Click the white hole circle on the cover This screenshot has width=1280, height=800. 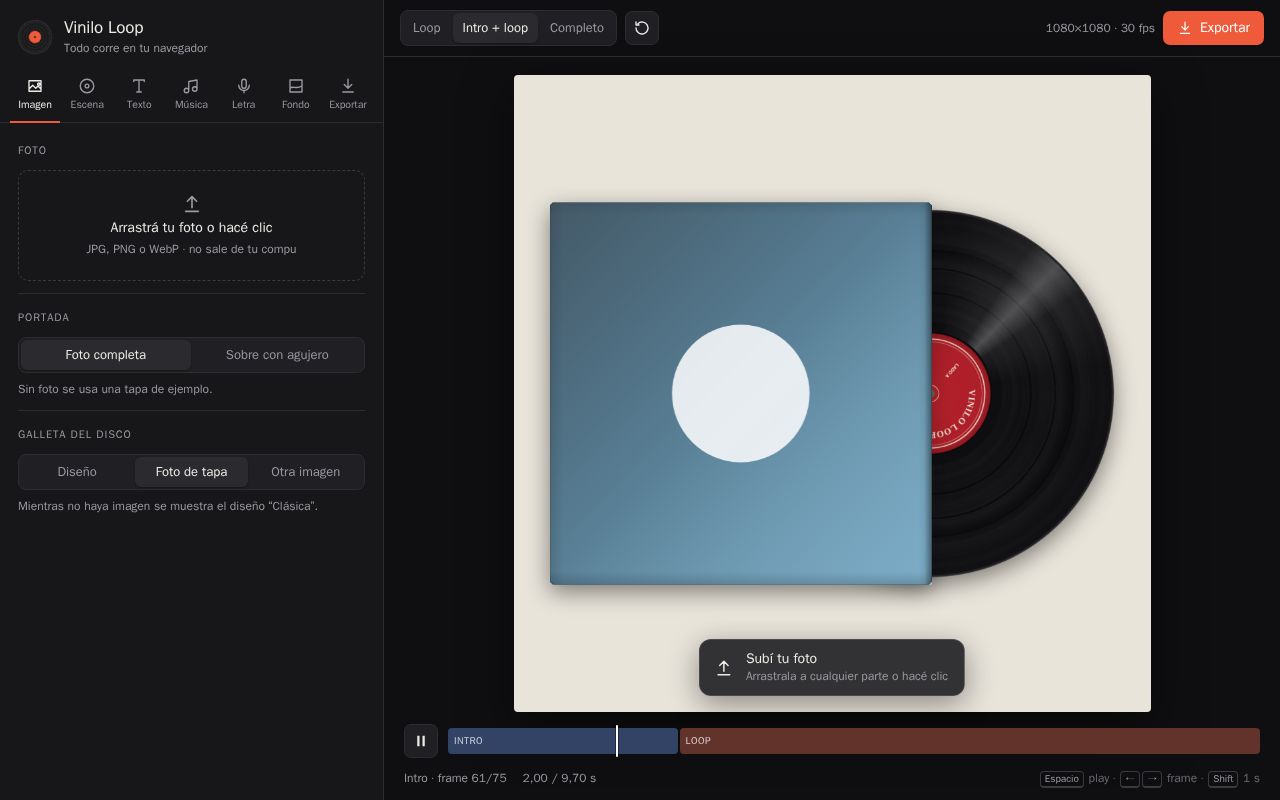pyautogui.click(x=740, y=393)
